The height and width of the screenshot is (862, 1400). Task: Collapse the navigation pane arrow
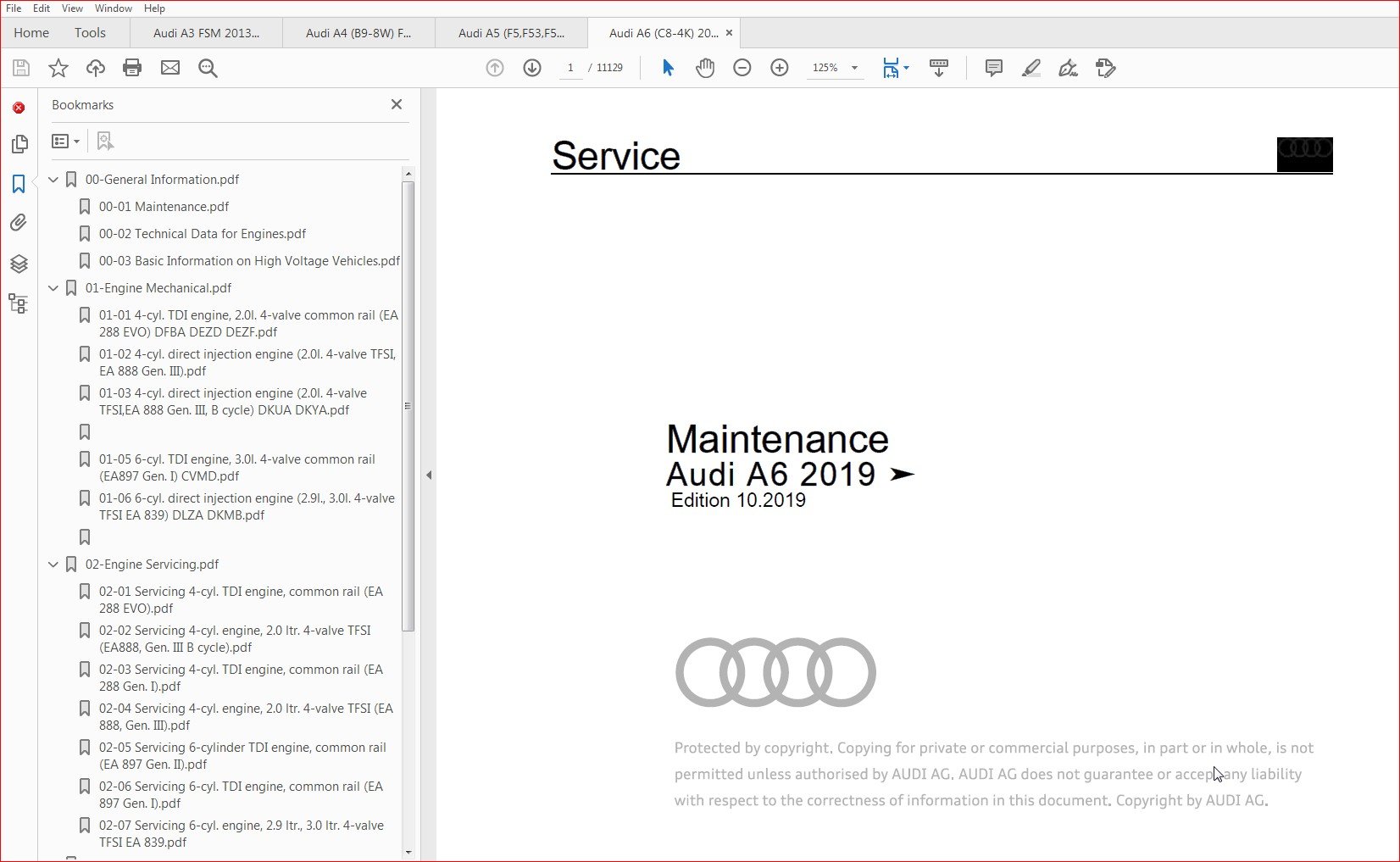click(429, 475)
